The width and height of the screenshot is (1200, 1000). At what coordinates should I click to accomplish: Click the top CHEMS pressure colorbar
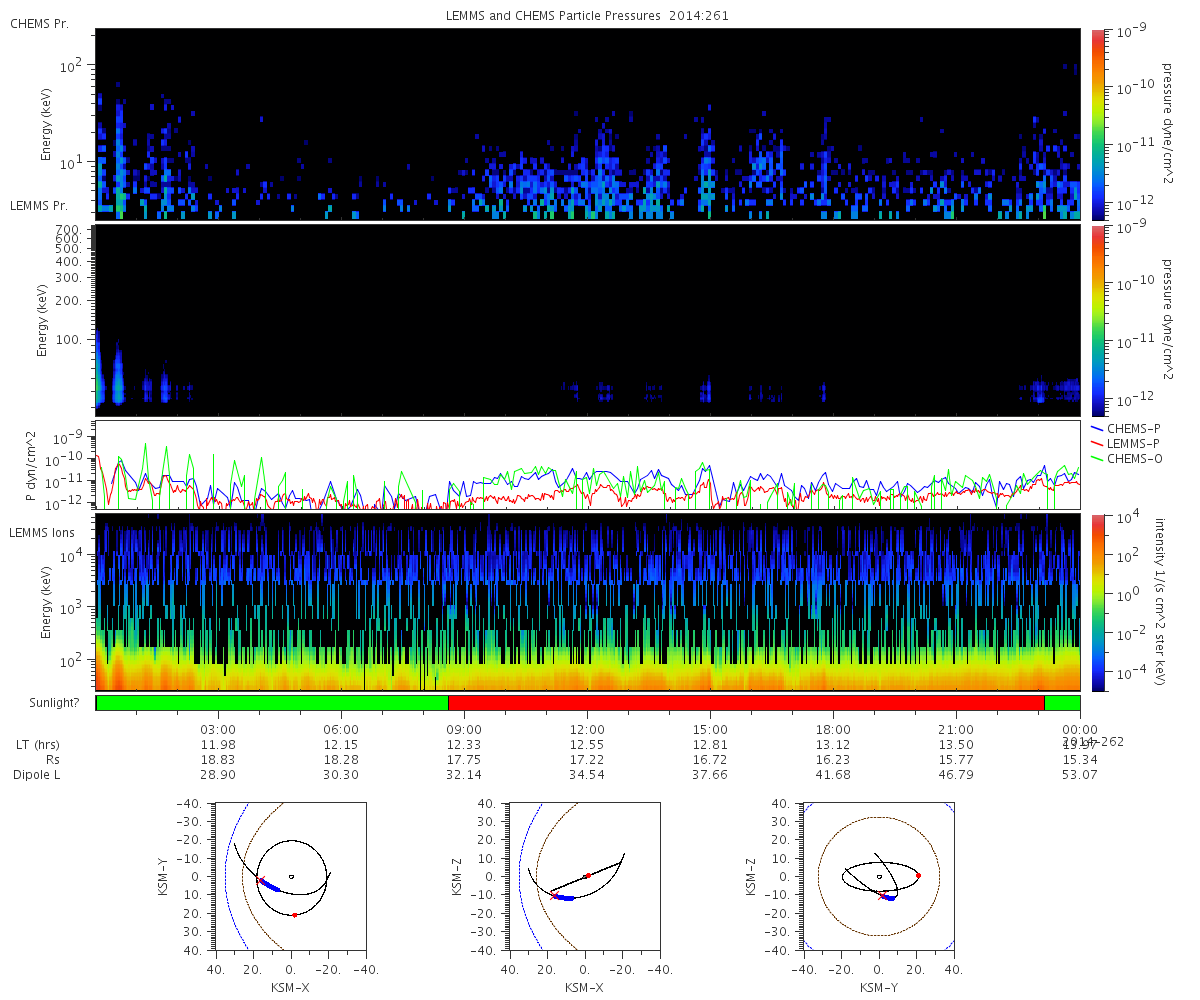tap(1097, 124)
